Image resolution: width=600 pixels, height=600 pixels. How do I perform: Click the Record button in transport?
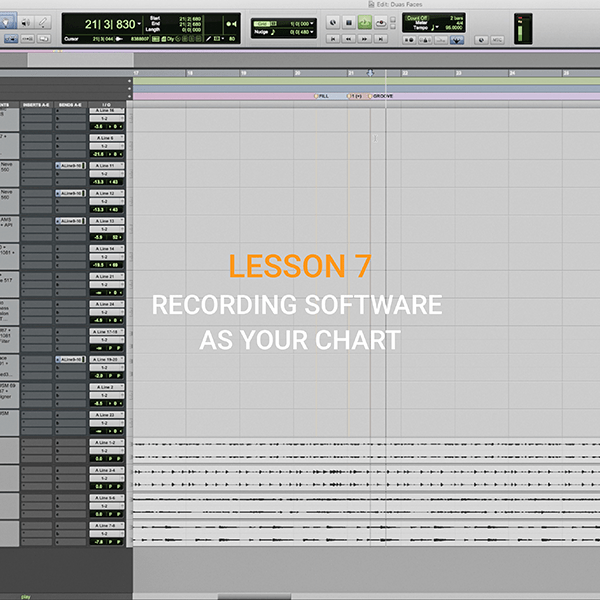coord(381,23)
